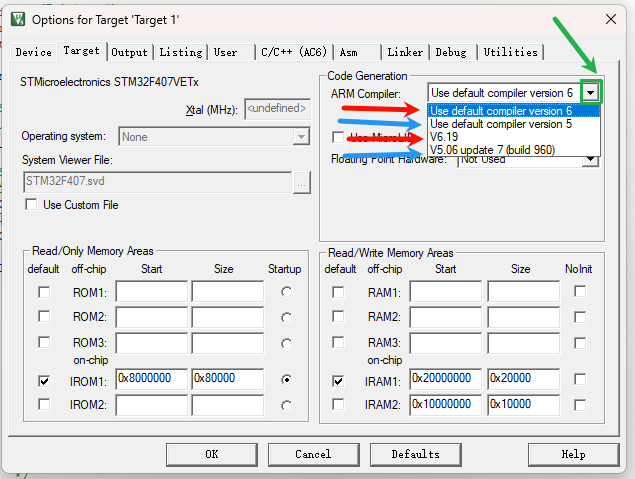
Task: Click the IROM1 Start address field
Action: [x=151, y=380]
